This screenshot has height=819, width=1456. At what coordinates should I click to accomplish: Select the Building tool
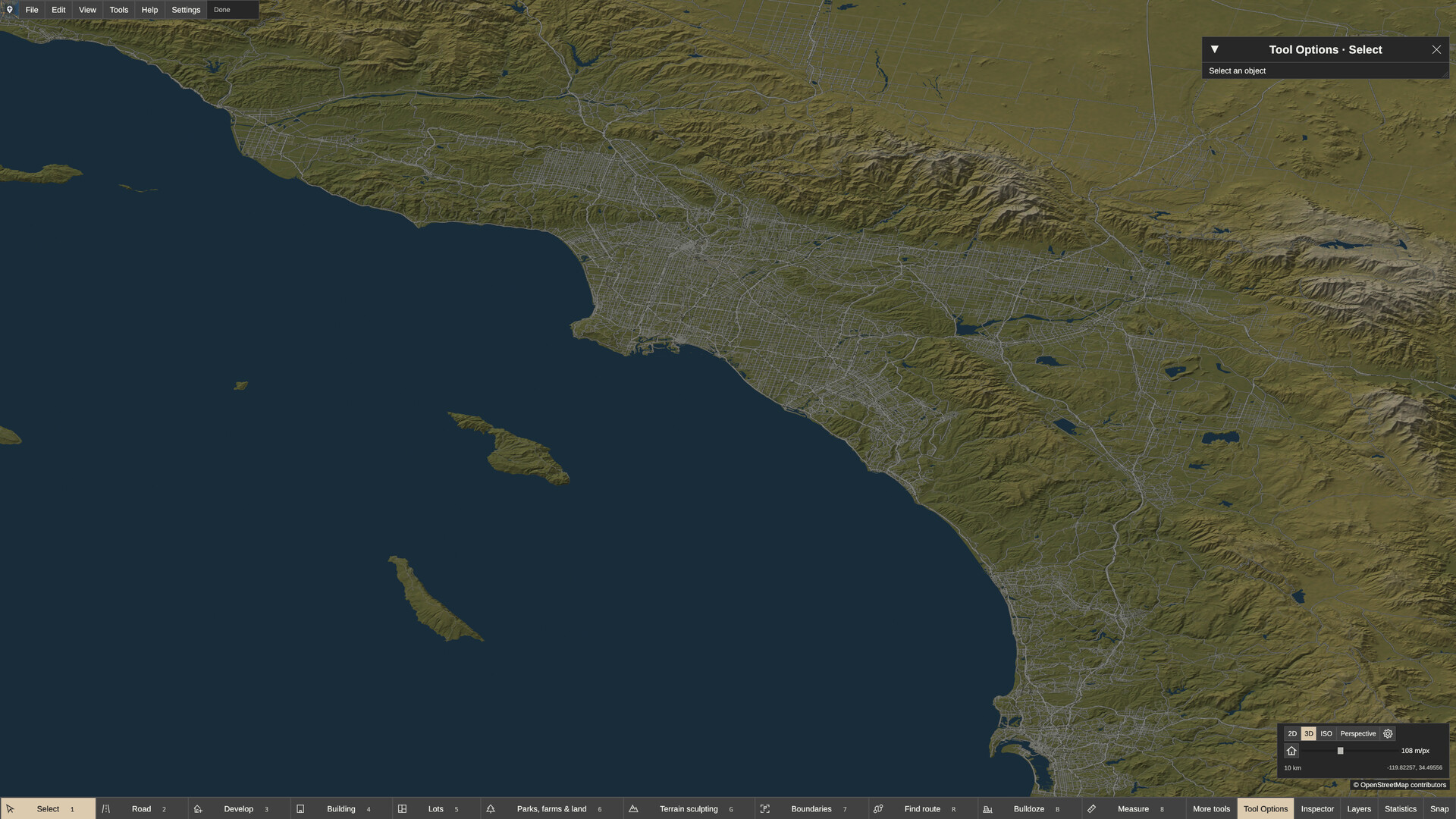pyautogui.click(x=341, y=808)
